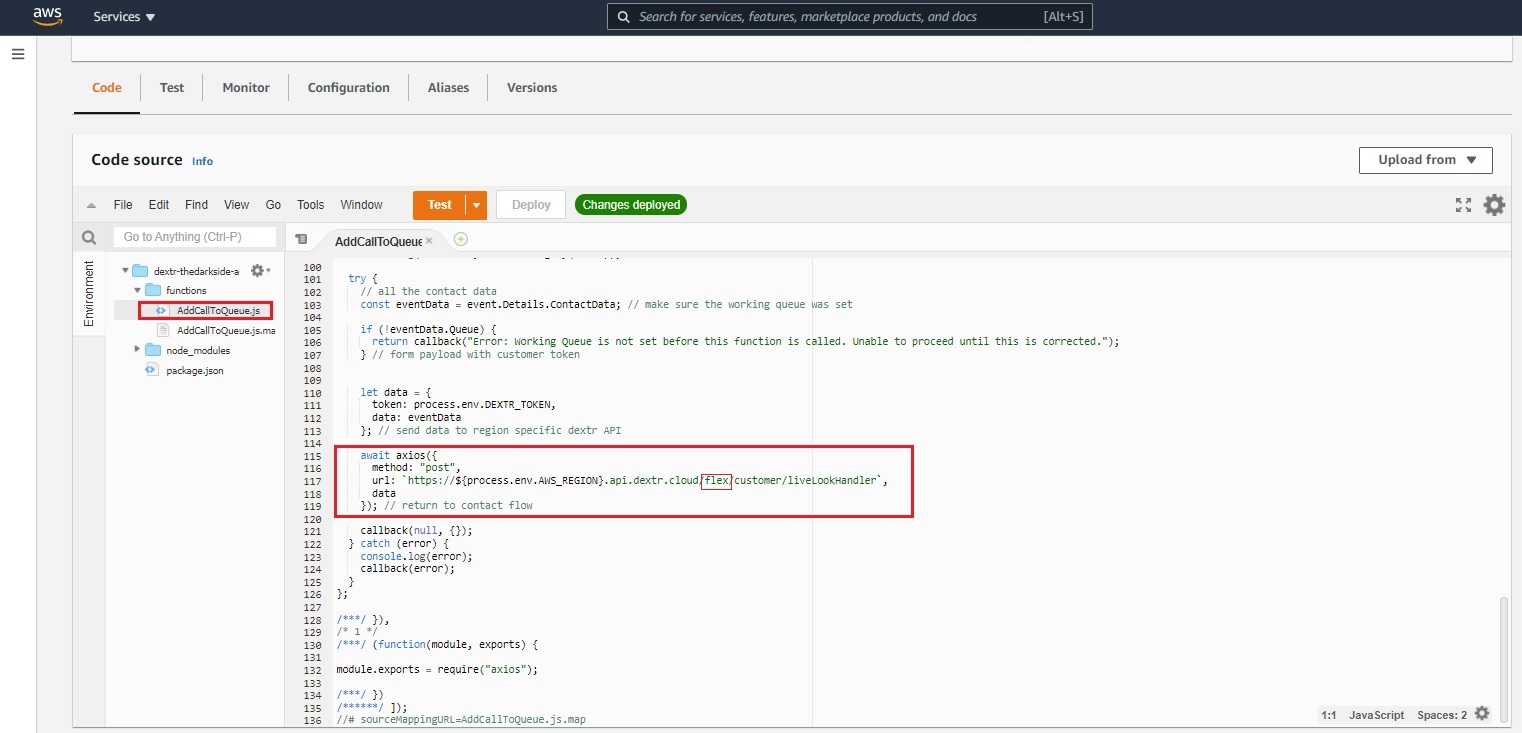Change language mode from JavaScript
The image size is (1522, 733).
tap(1376, 715)
